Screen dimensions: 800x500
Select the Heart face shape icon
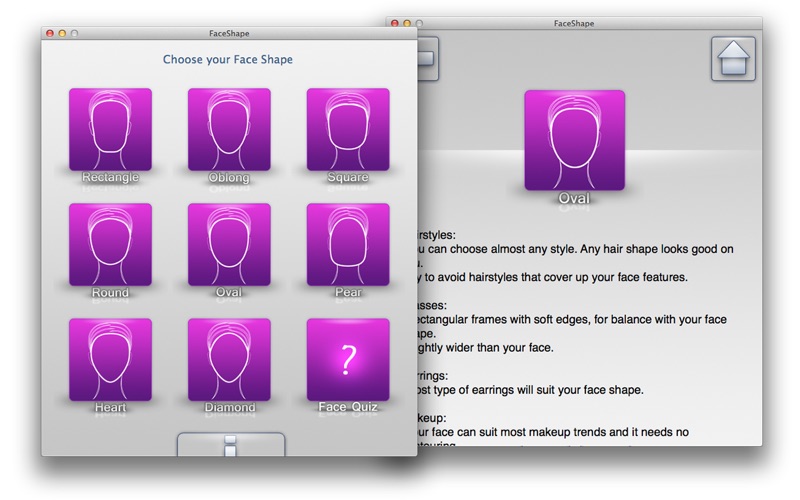pyautogui.click(x=110, y=360)
